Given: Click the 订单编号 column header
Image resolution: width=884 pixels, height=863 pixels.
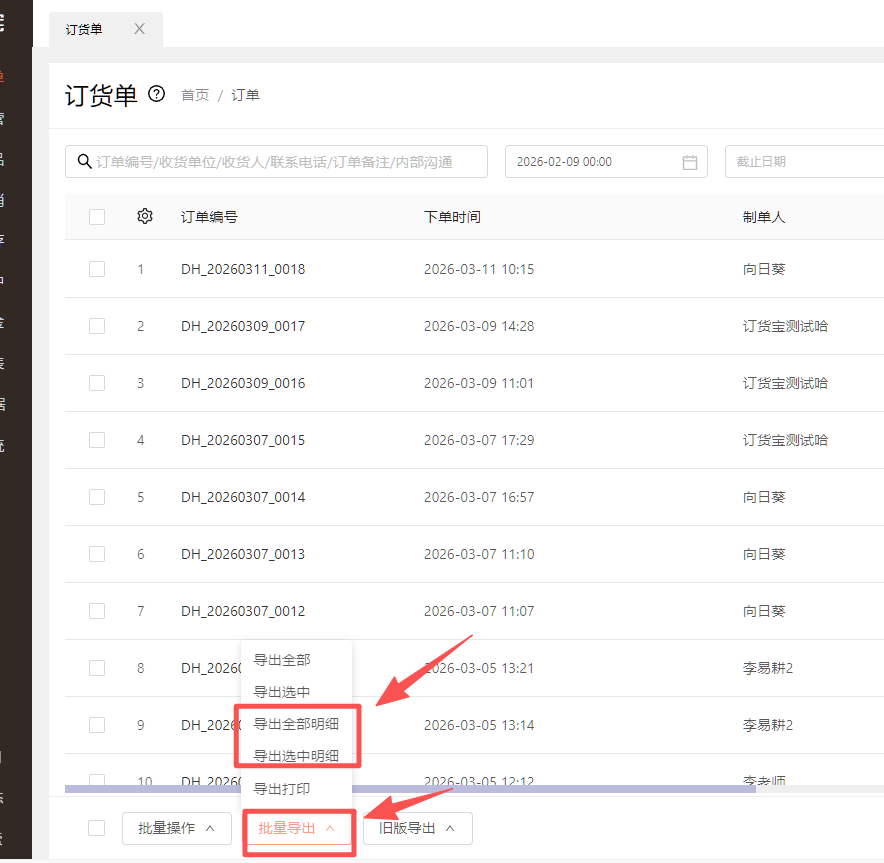Looking at the screenshot, I should tap(209, 217).
